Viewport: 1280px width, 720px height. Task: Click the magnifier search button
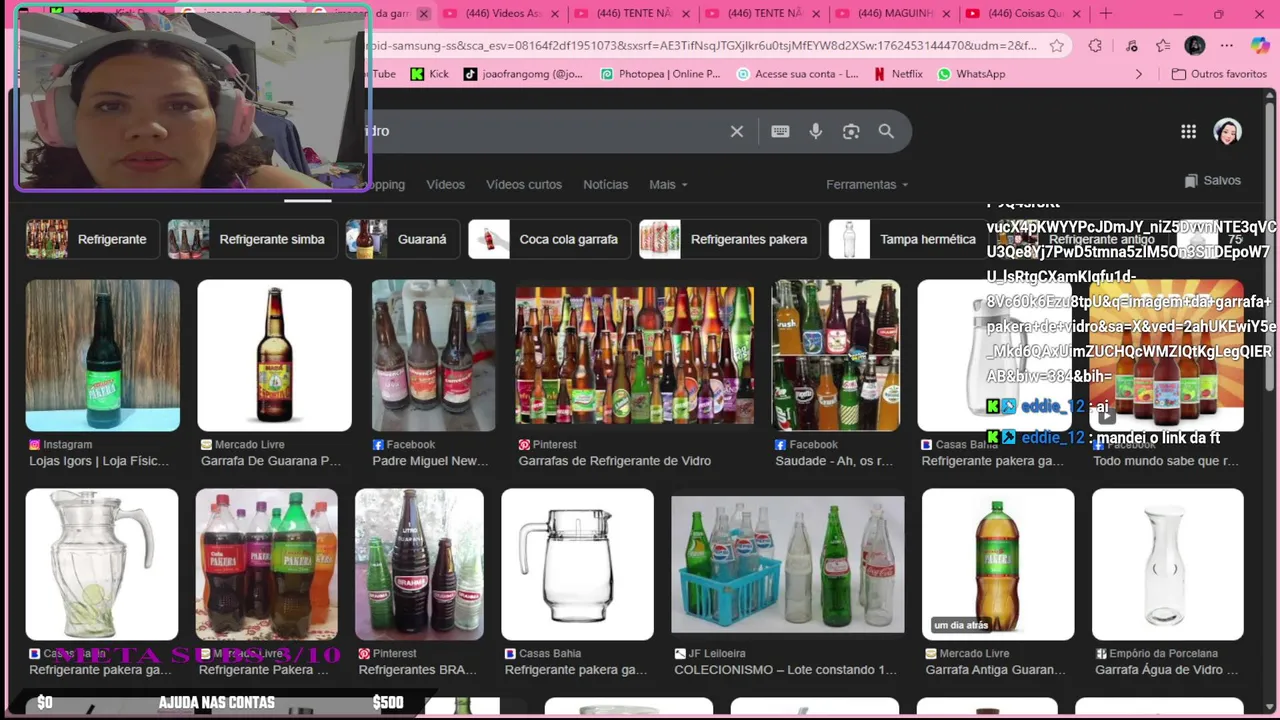886,131
